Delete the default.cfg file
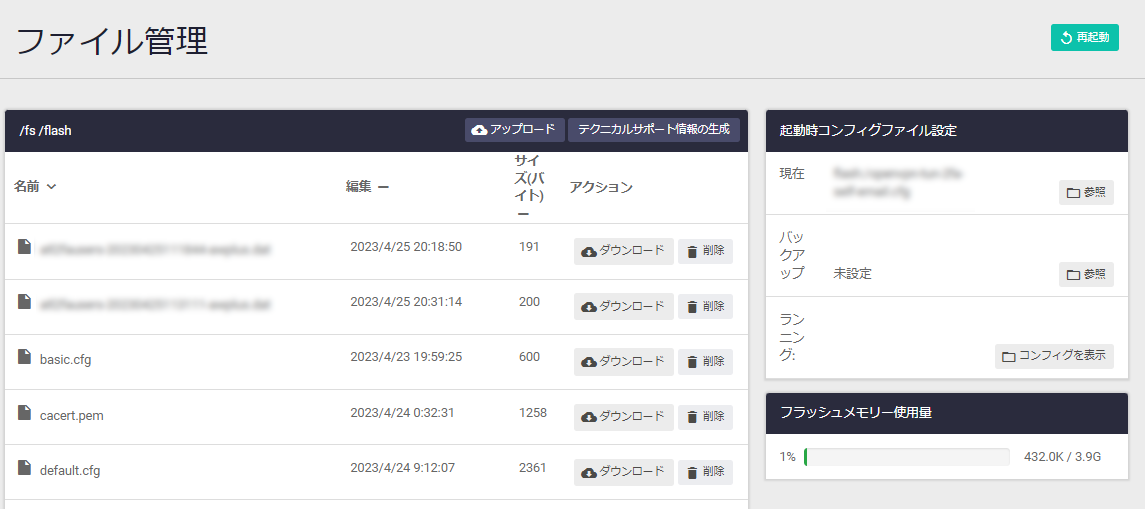The image size is (1145, 509). click(x=705, y=472)
